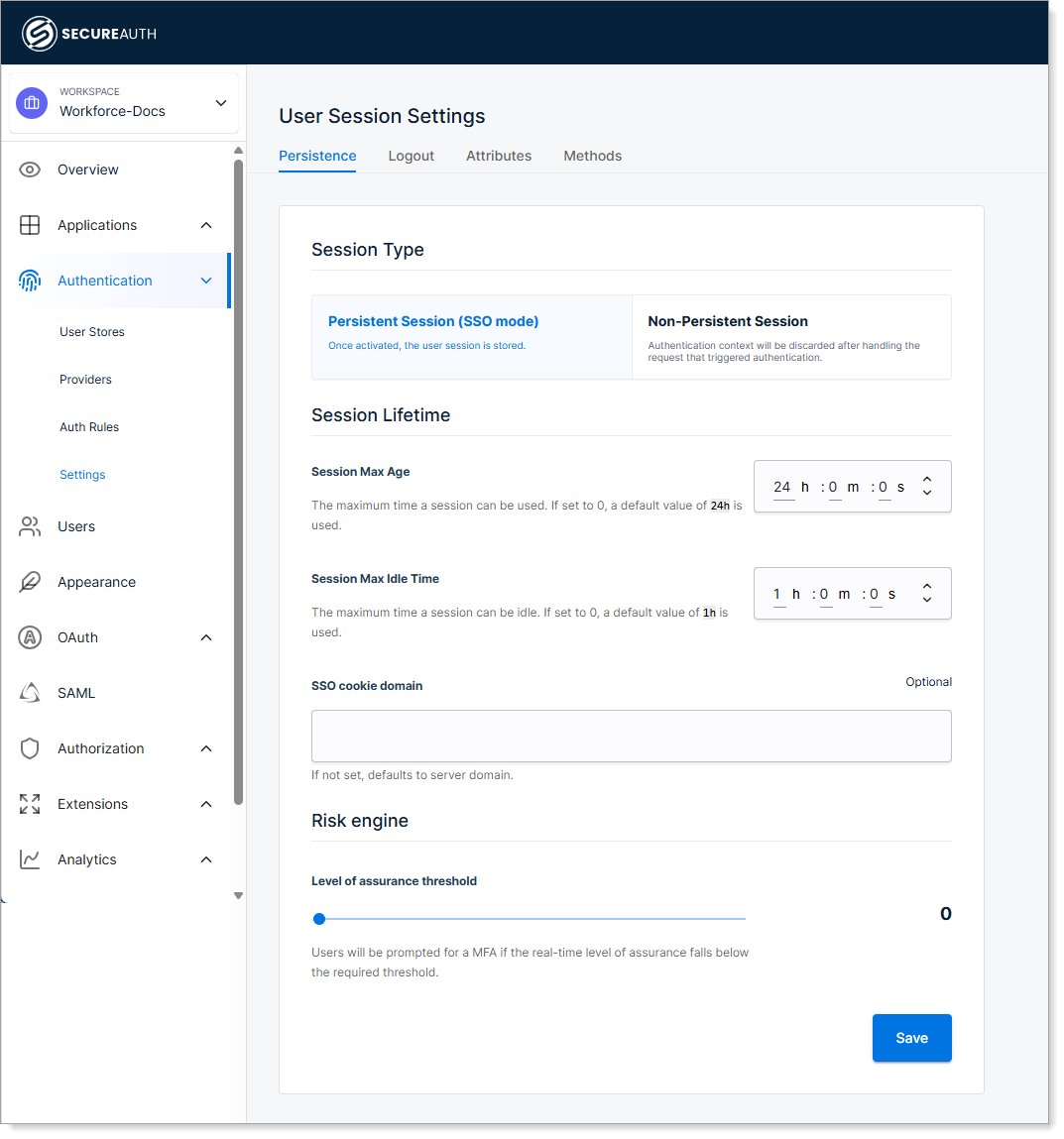The image size is (1064, 1139).
Task: Click the Authentication fingerprint icon
Action: click(x=30, y=281)
